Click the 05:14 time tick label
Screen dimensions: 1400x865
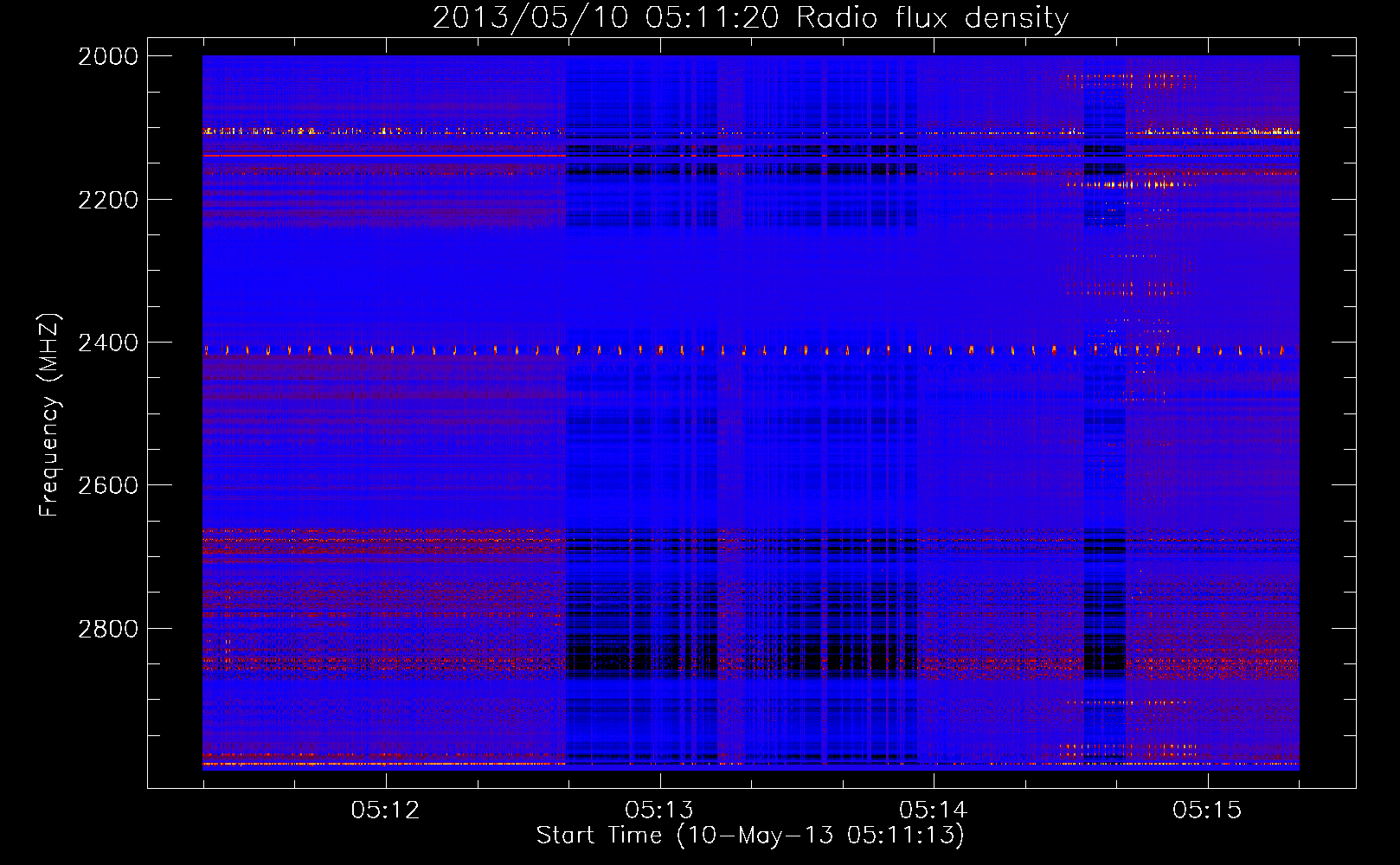coord(933,811)
